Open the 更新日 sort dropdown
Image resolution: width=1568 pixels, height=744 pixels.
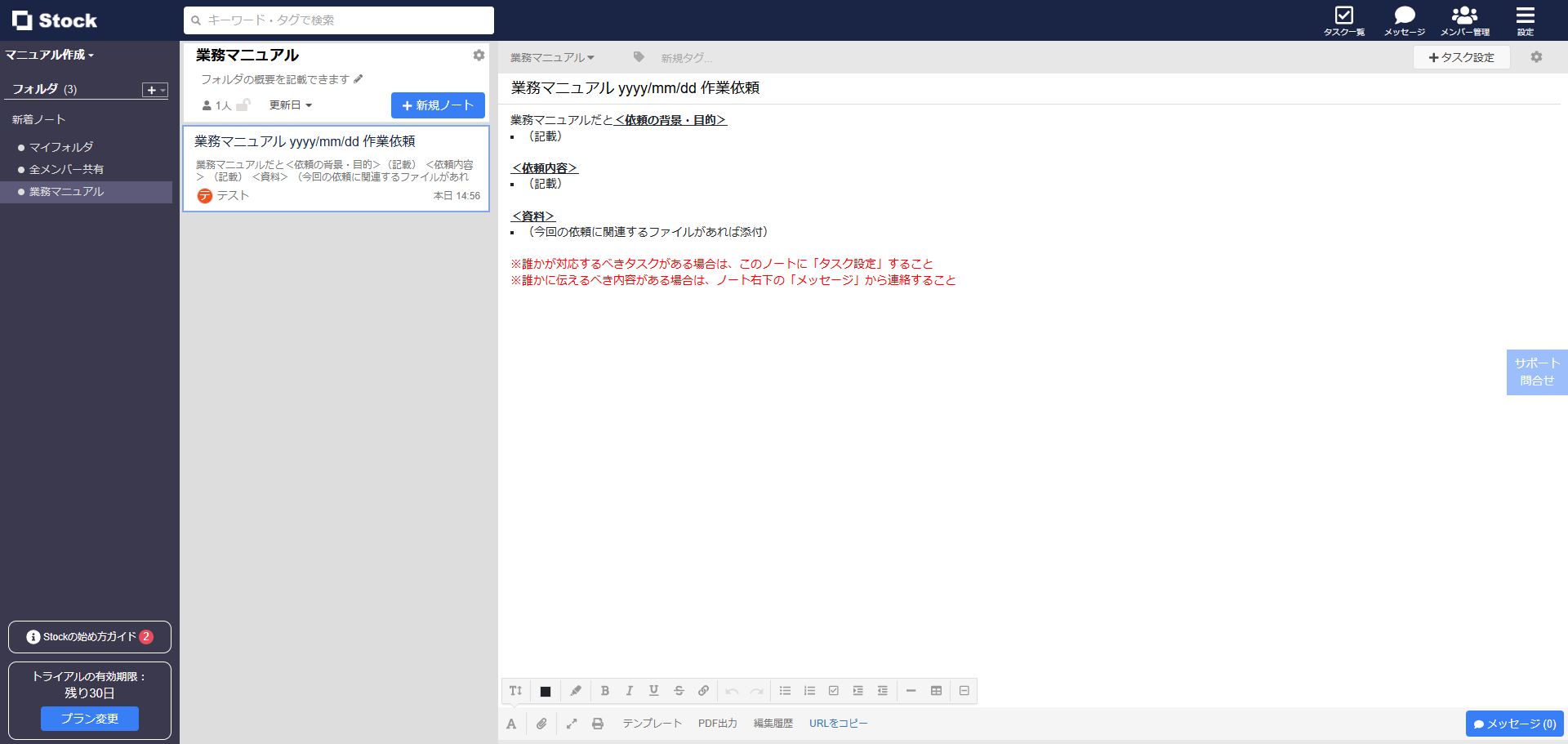click(290, 105)
